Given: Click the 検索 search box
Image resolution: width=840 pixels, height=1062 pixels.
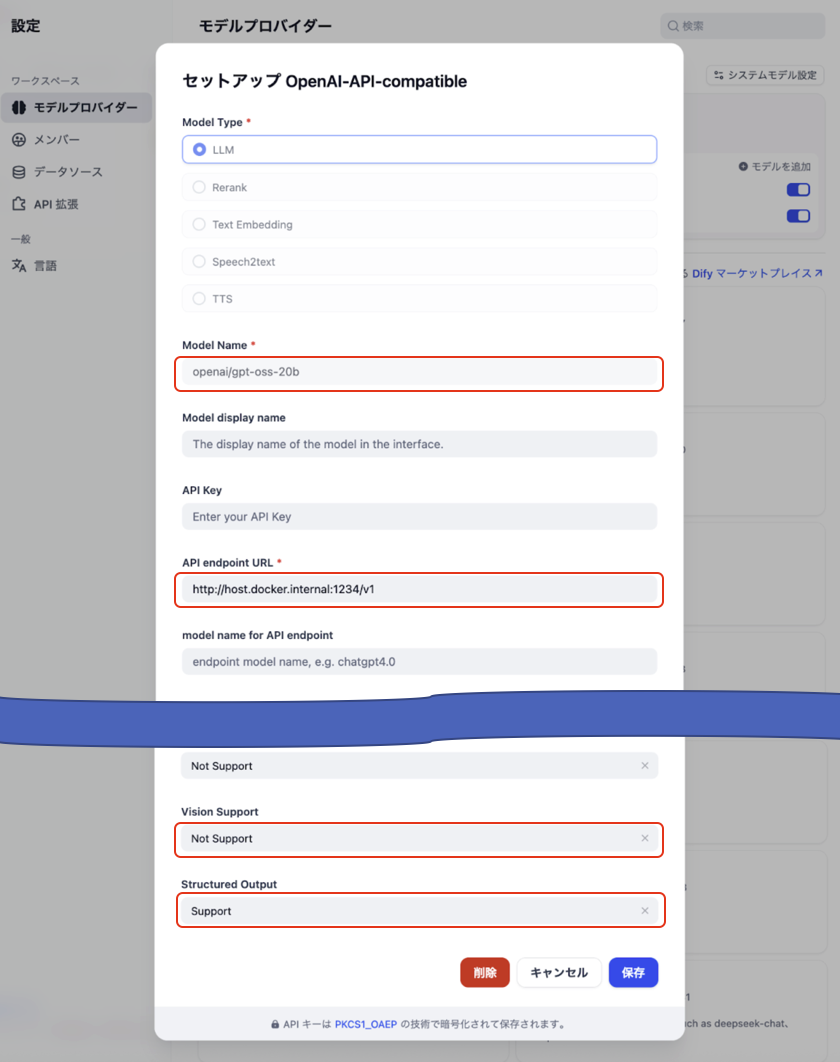Looking at the screenshot, I should click(742, 26).
